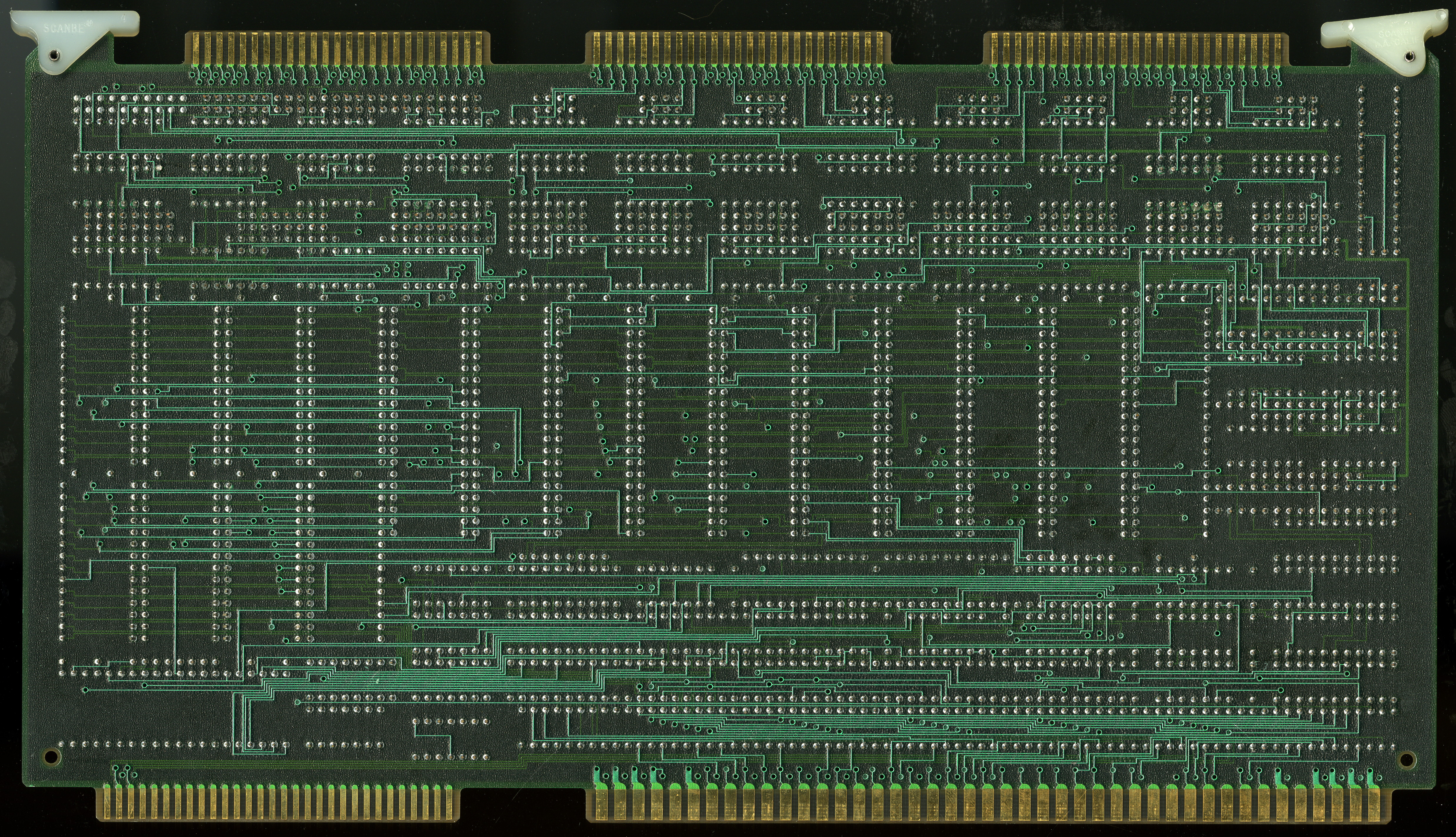Click the metal rivet in left ejector
This screenshot has width=1456, height=837.
[x=54, y=55]
